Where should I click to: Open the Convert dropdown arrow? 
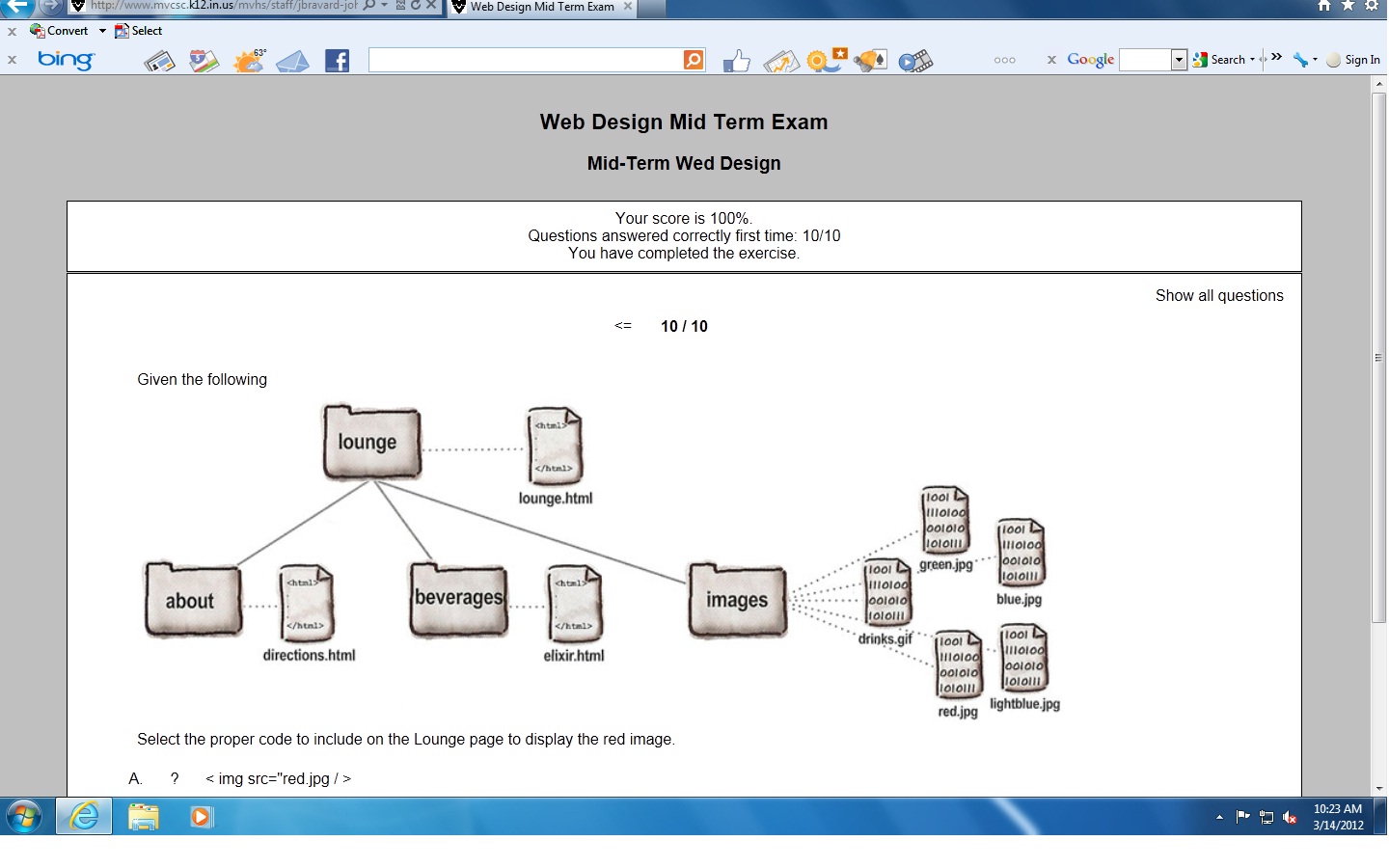point(102,31)
